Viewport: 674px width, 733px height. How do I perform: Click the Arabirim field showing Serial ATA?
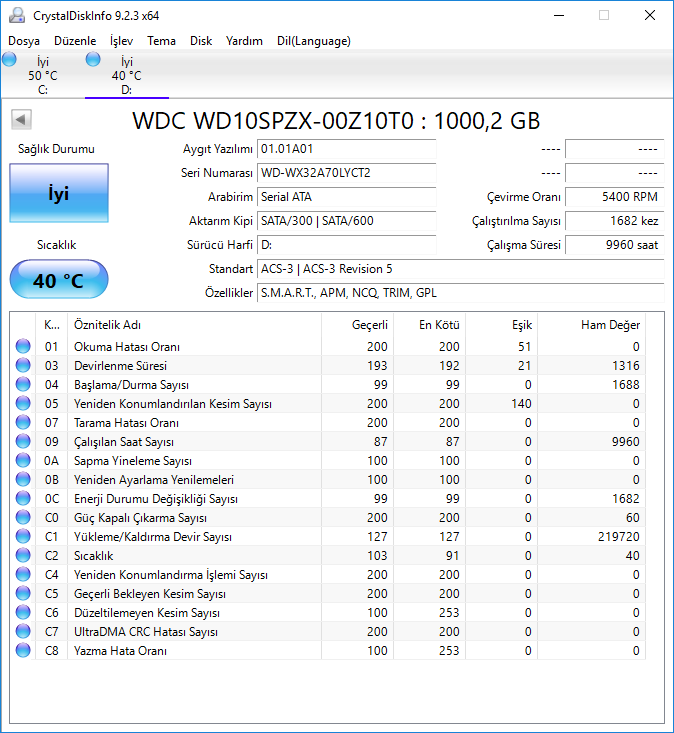(346, 197)
